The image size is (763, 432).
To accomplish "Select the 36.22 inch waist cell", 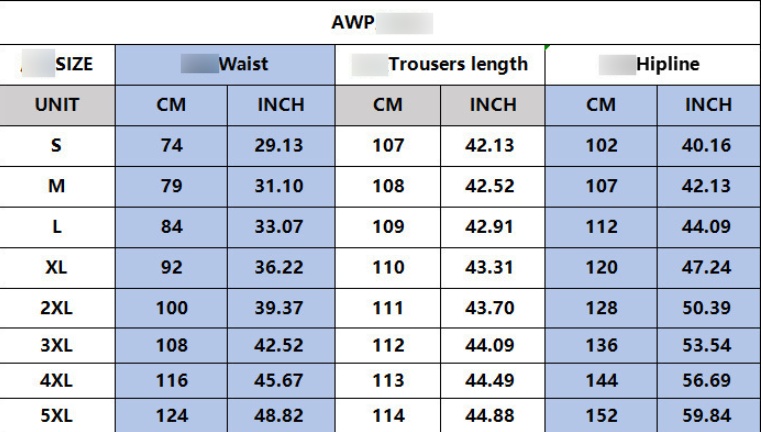I will [279, 270].
